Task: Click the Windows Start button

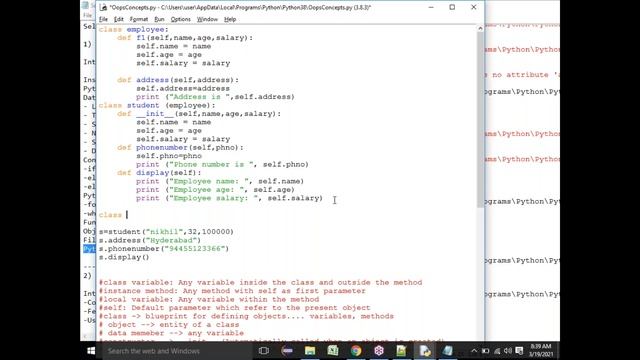Action: pos(91,351)
